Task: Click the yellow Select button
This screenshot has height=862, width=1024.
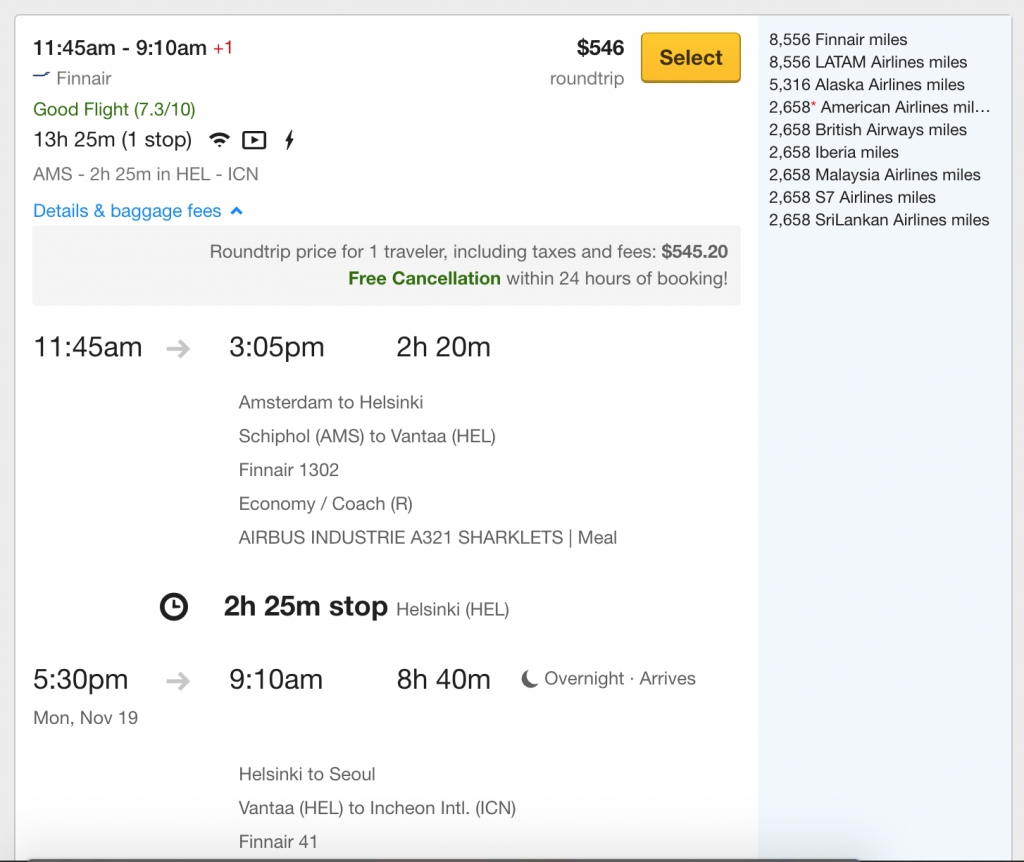Action: [x=690, y=57]
